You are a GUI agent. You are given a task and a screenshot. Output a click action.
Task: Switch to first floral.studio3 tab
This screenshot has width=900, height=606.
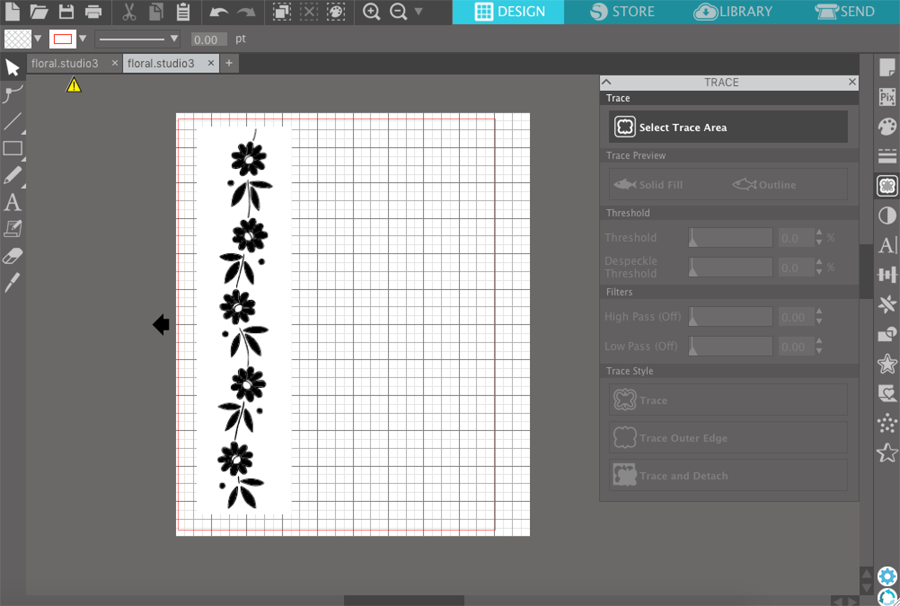coord(65,63)
